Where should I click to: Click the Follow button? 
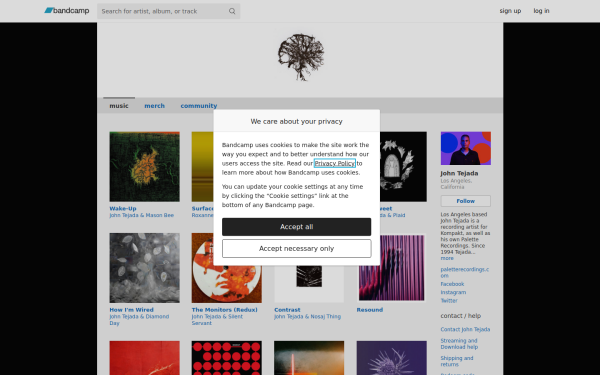tap(465, 201)
